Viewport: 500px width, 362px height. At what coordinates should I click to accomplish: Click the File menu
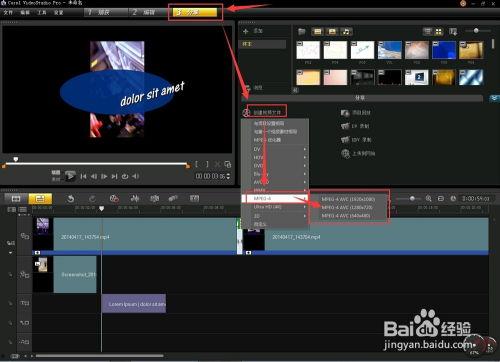click(8, 12)
